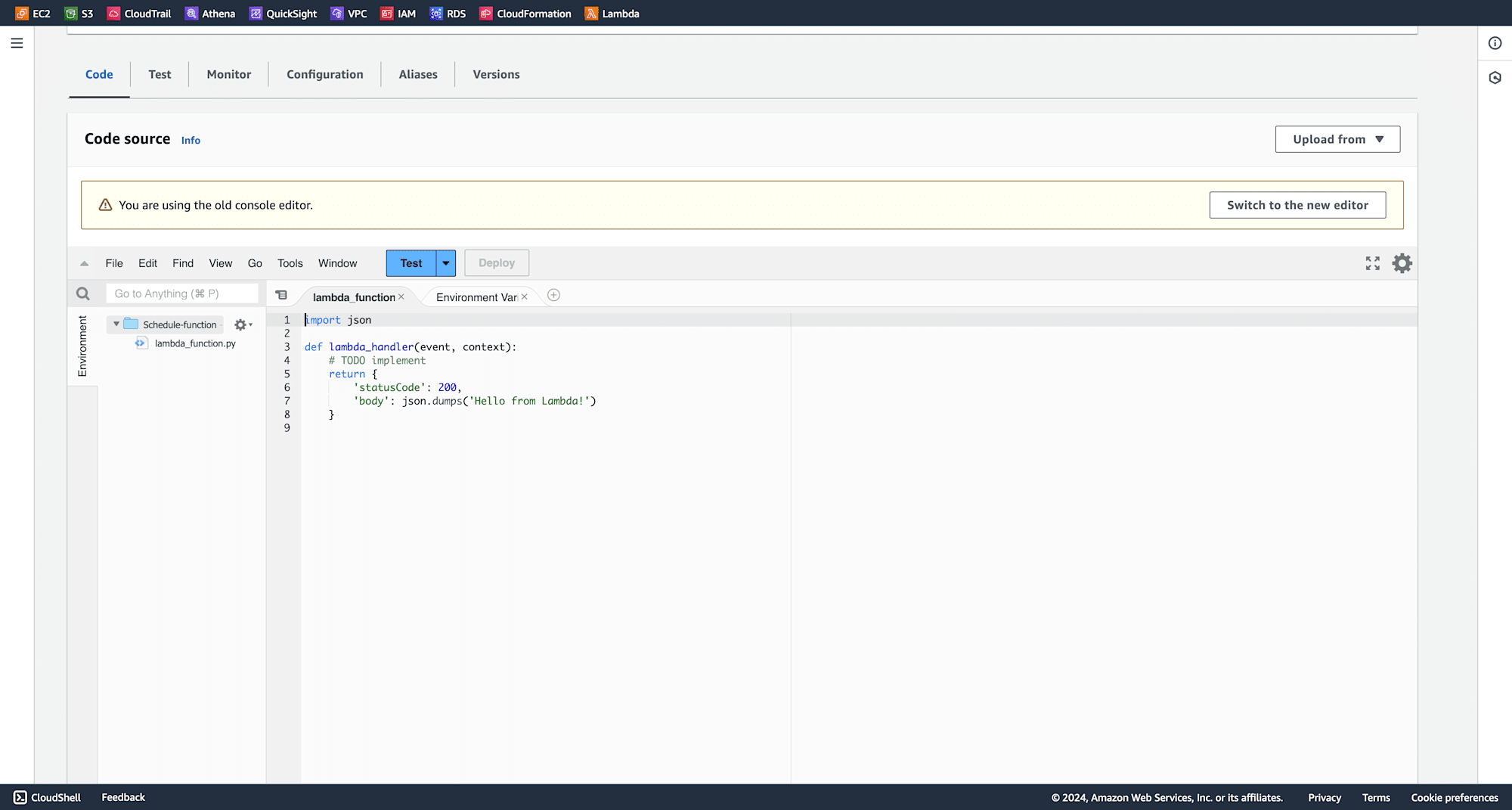Open the CloudTrail service shortcut
The height and width of the screenshot is (810, 1512).
click(139, 14)
